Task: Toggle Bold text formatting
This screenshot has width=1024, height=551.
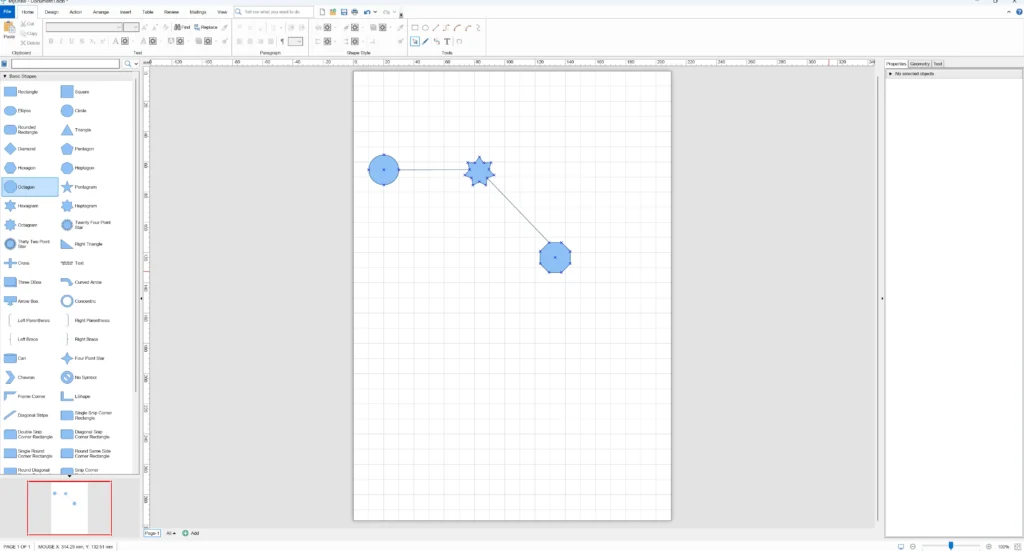Action: click(x=51, y=41)
